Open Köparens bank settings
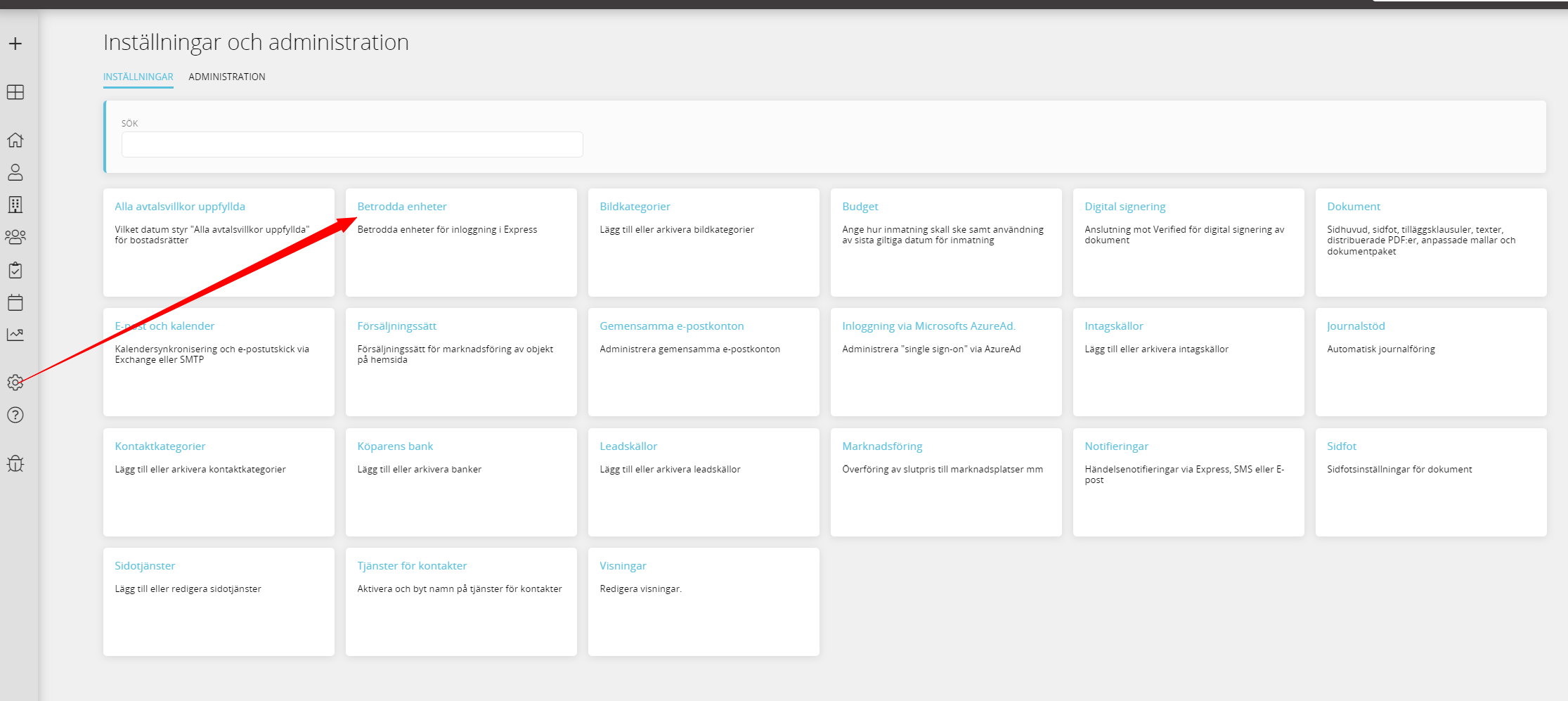This screenshot has height=701, width=1568. pyautogui.click(x=395, y=446)
